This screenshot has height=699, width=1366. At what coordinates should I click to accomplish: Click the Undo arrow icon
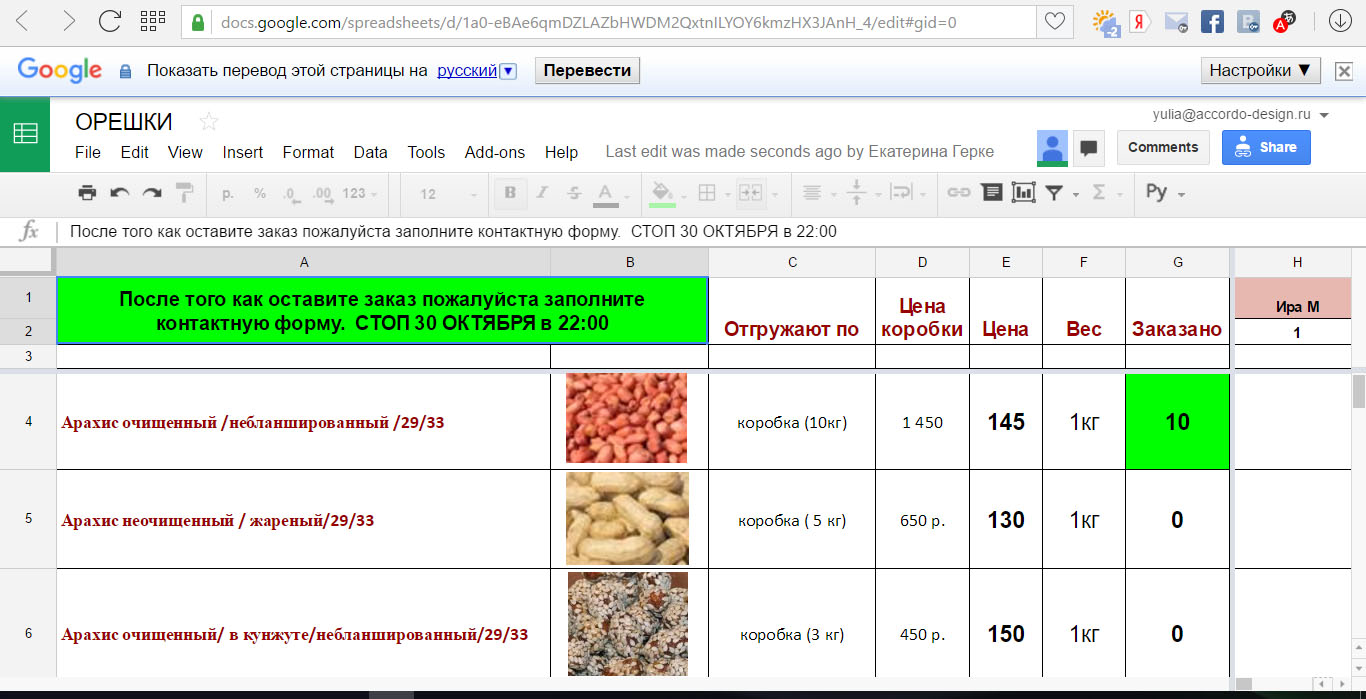120,193
